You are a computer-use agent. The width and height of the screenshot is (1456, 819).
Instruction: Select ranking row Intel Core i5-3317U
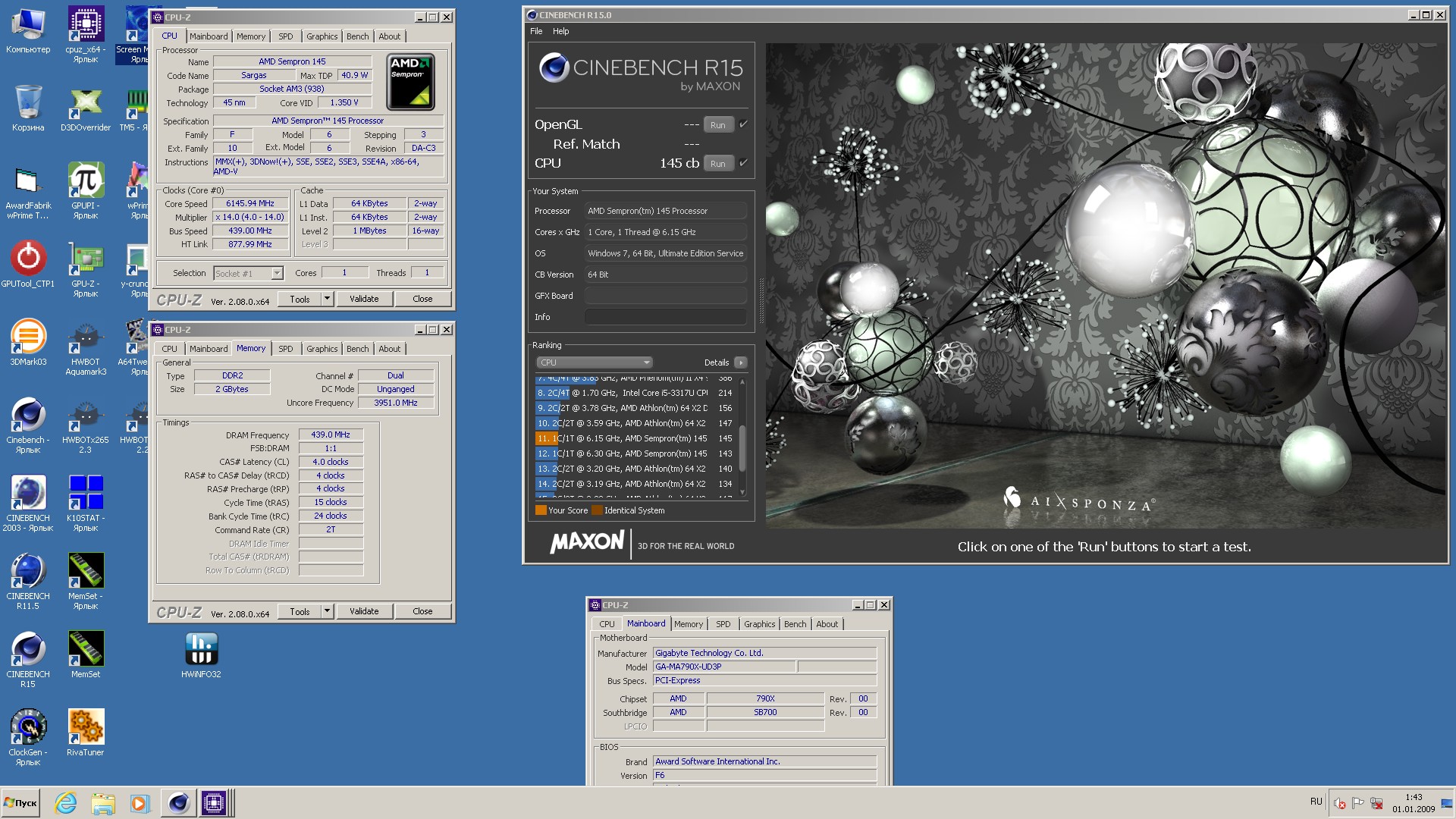[x=636, y=393]
